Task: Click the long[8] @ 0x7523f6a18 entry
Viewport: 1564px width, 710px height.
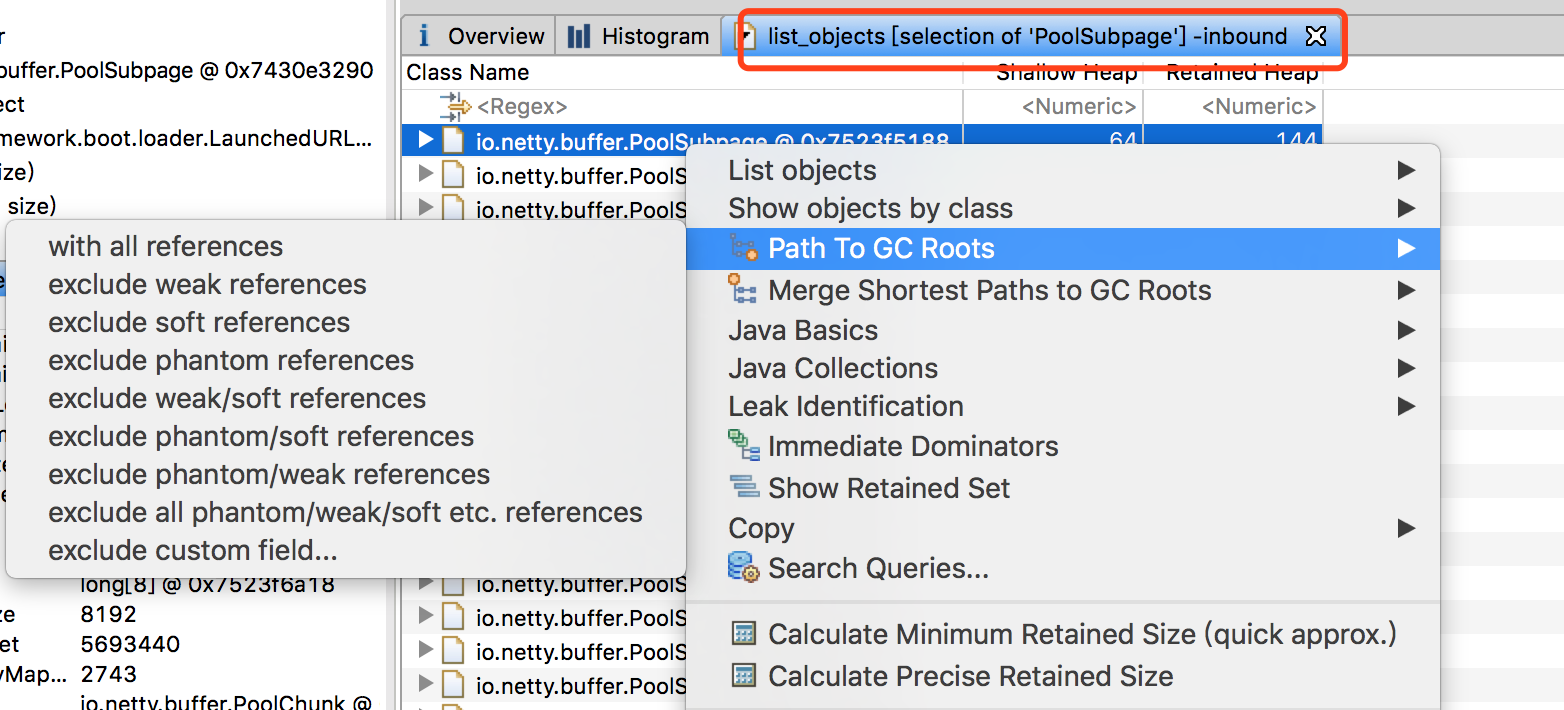Action: coord(207,585)
